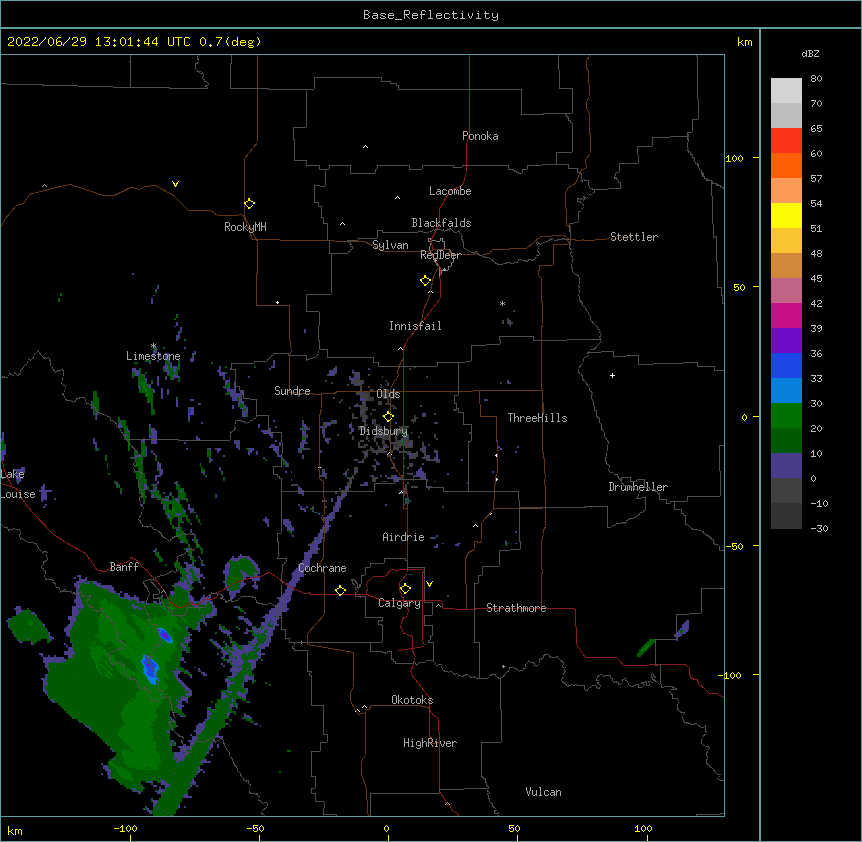Click the magenta 39-42 dBZ legend swatch
862x842 pixels.
[786, 315]
